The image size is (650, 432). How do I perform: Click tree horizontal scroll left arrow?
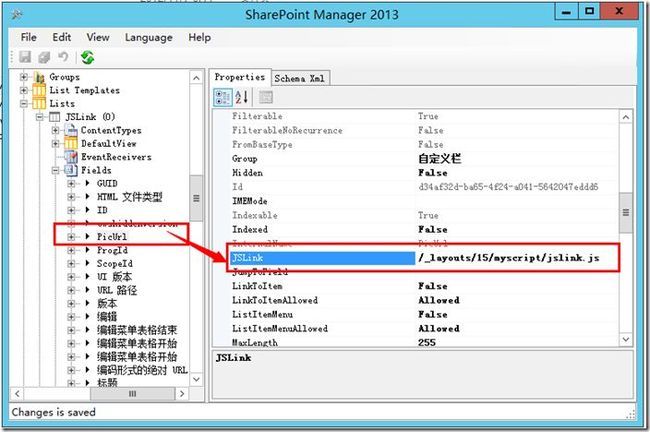pyautogui.click(x=17, y=394)
